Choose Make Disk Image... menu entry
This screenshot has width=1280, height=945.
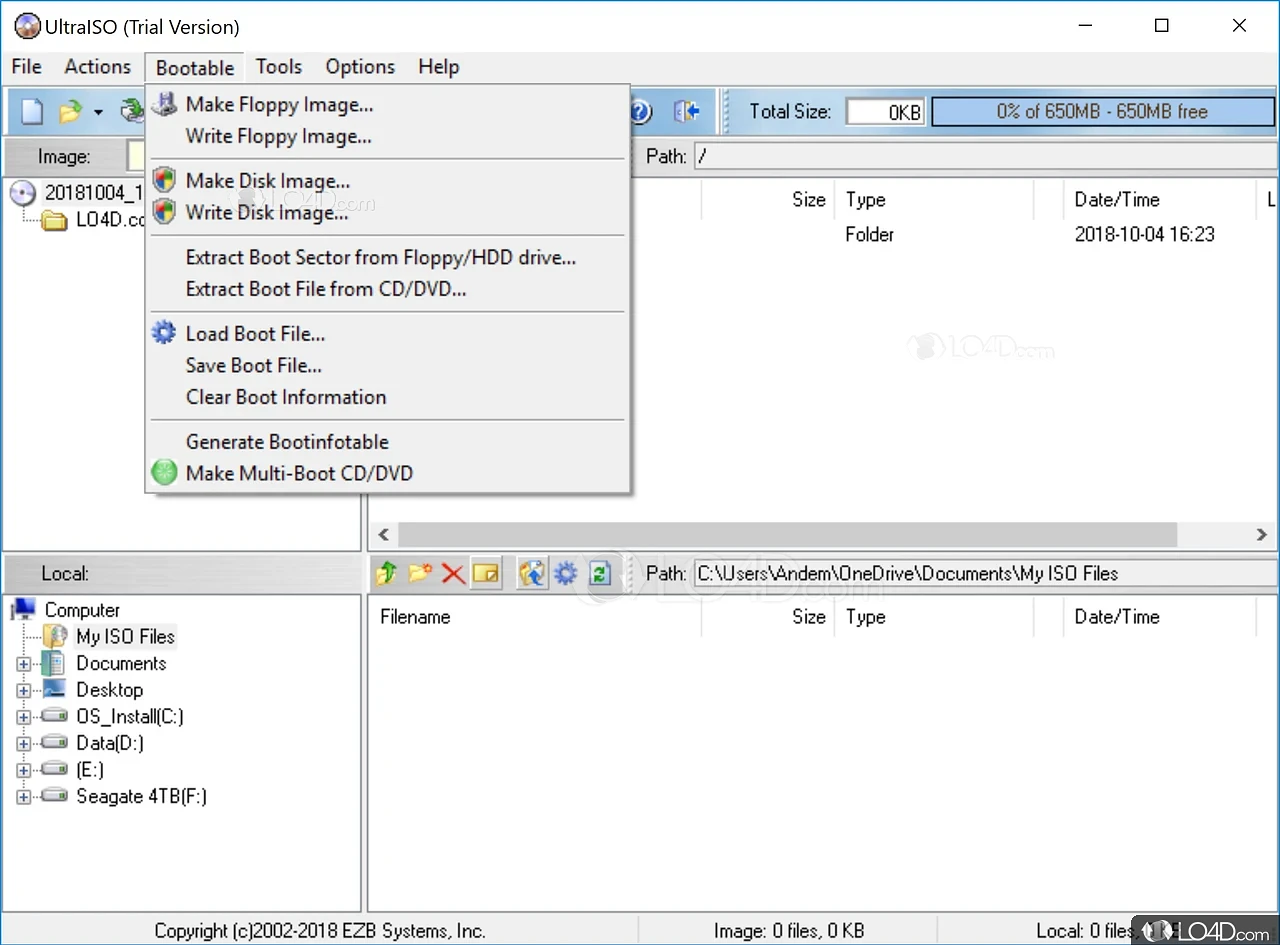(388, 181)
